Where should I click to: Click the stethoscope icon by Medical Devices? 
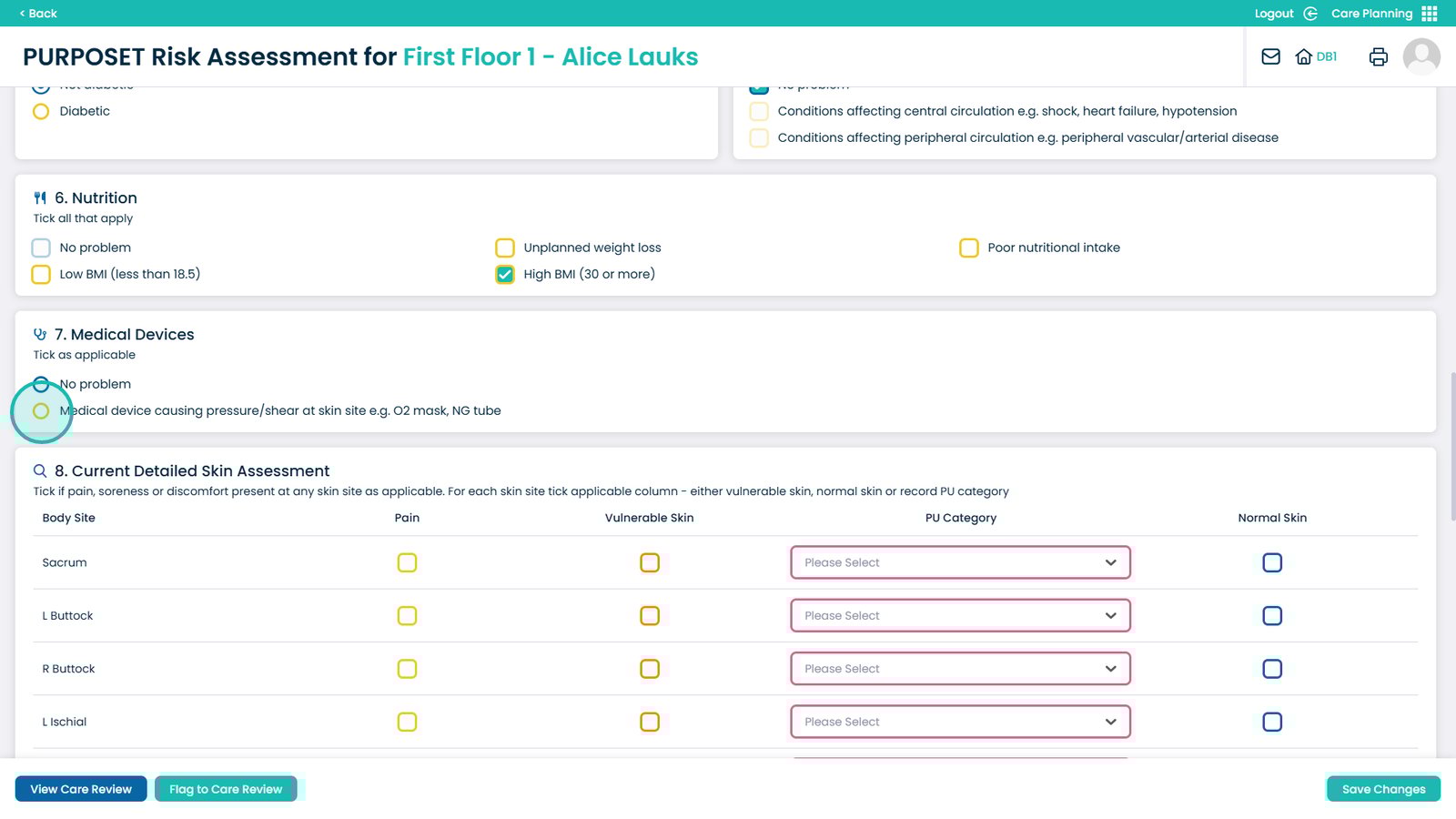click(x=40, y=335)
